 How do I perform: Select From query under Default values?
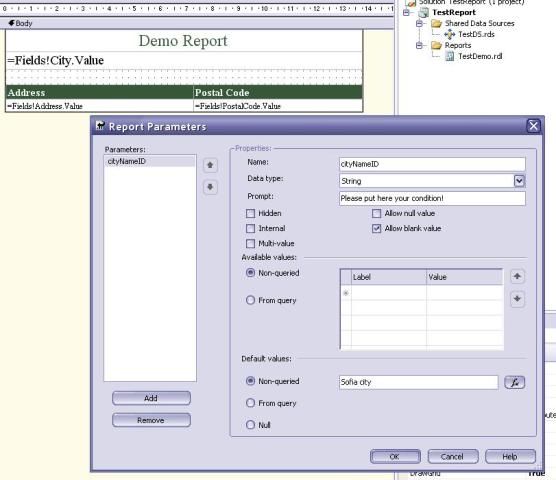tap(250, 403)
